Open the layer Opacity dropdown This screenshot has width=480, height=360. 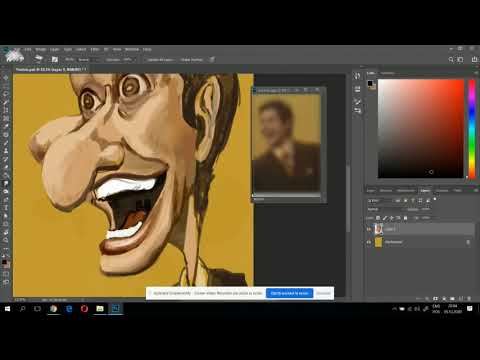pos(426,209)
